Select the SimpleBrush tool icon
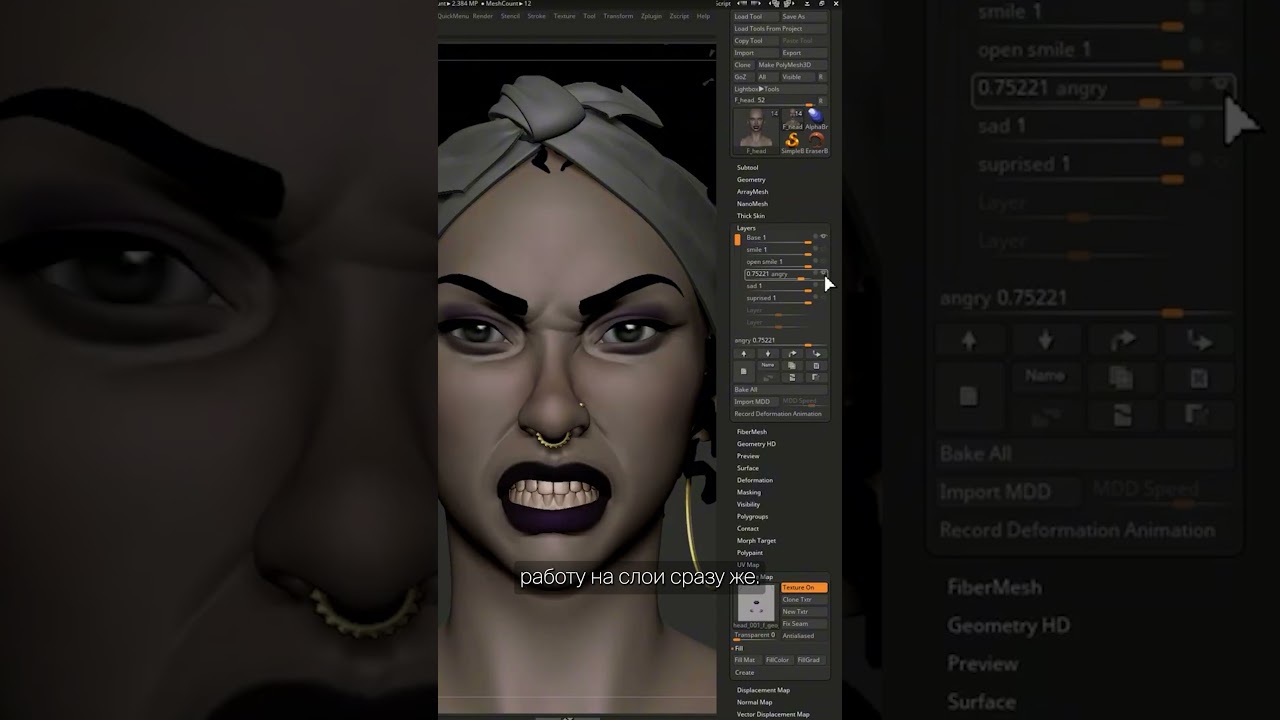This screenshot has width=1280, height=720. (x=792, y=143)
